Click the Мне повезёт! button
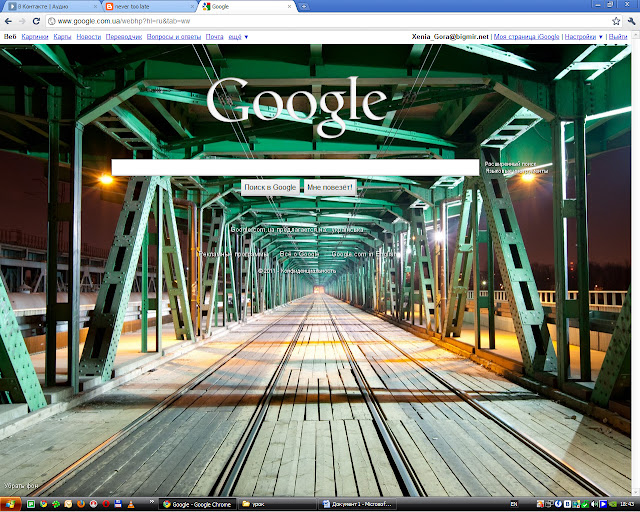The height and width of the screenshot is (512, 640). click(330, 187)
